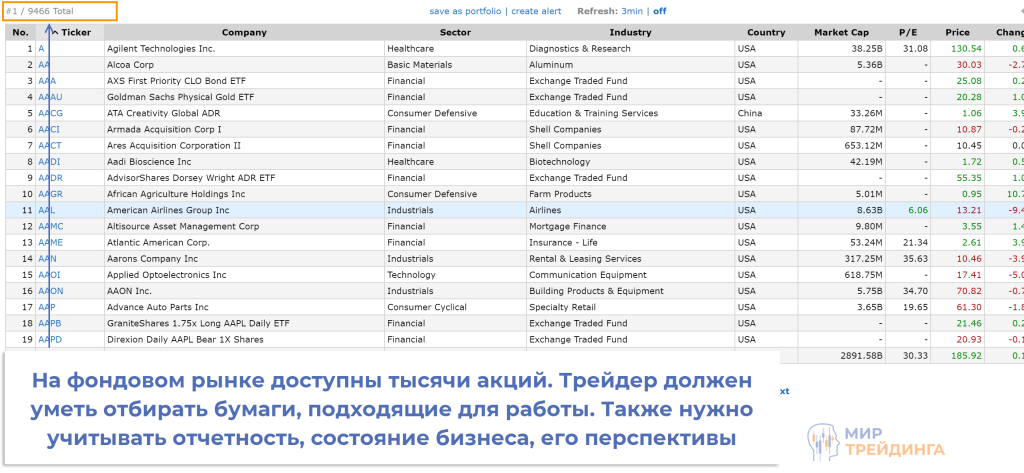Sort by Price column header
Viewport: 1024px width, 473px height.
[958, 32]
